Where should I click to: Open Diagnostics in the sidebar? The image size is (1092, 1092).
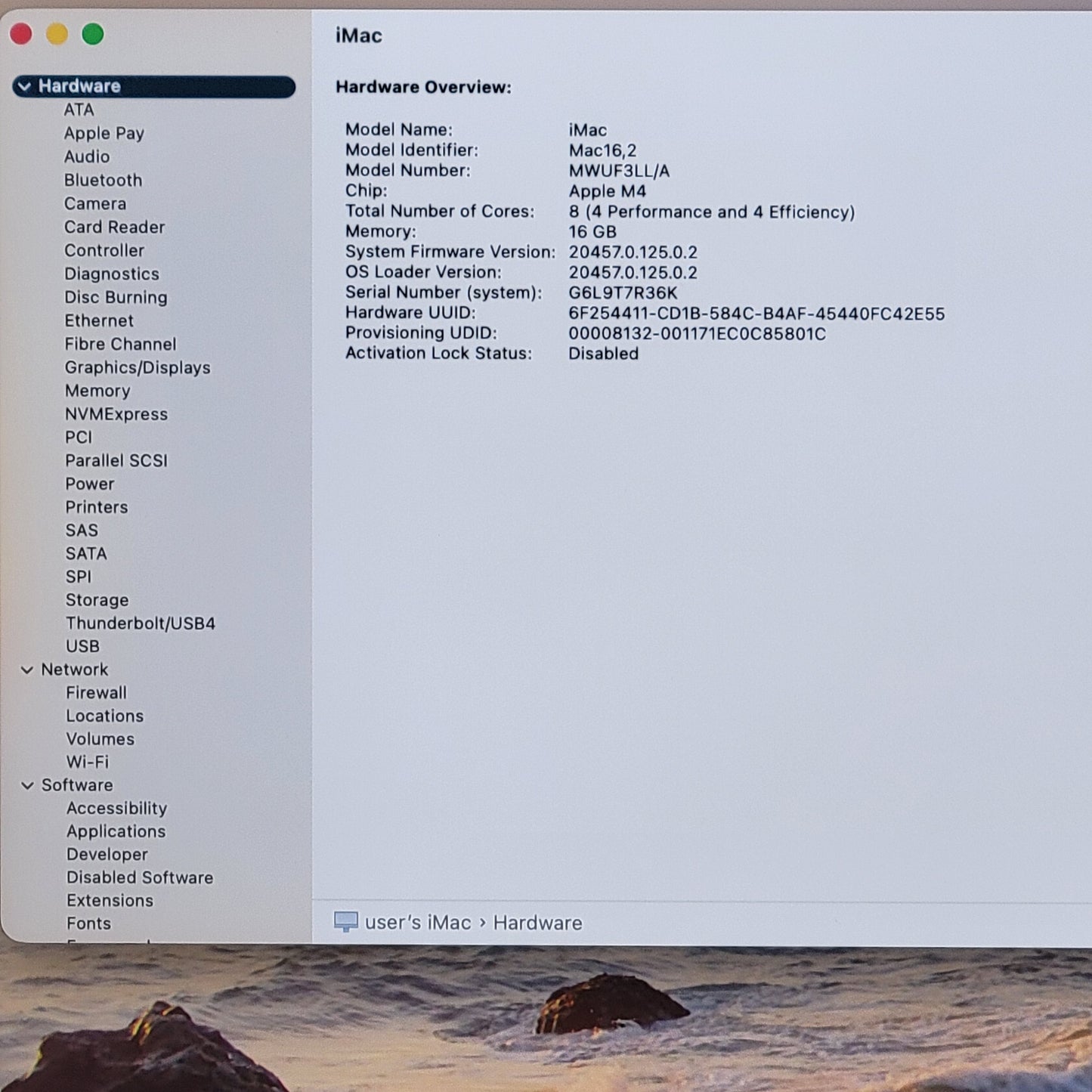click(x=112, y=274)
